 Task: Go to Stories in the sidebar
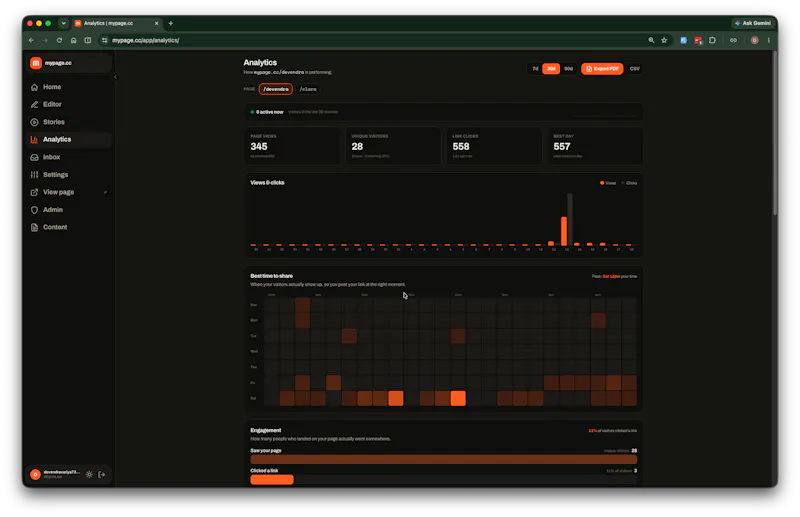pyautogui.click(x=69, y=122)
